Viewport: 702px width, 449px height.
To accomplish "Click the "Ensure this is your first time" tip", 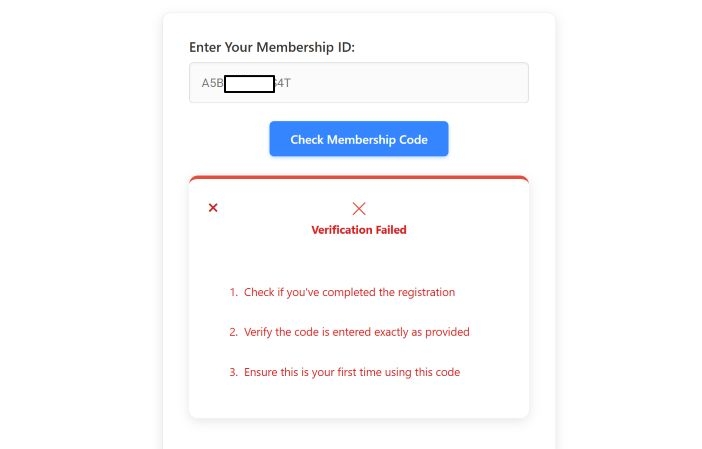I will [x=351, y=372].
